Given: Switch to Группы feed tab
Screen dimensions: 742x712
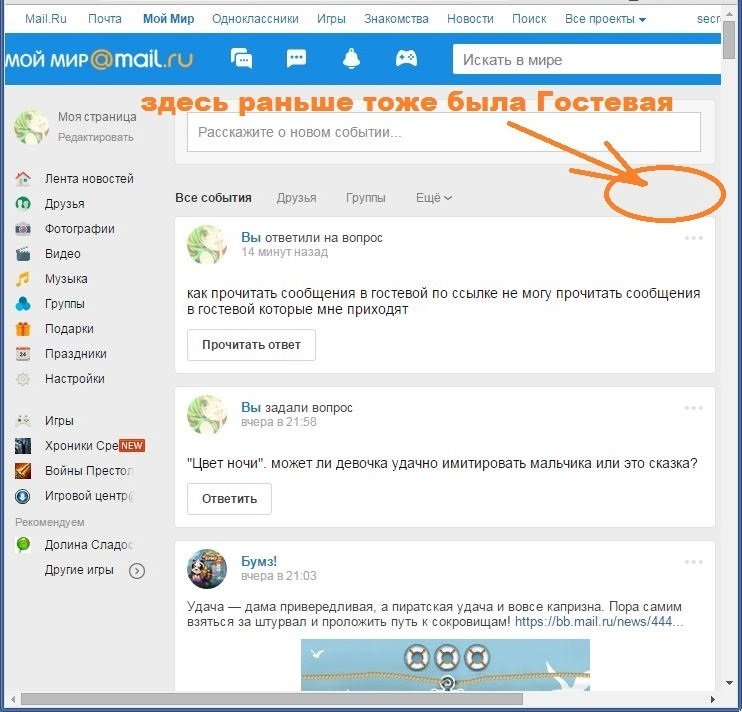Looking at the screenshot, I should [365, 198].
